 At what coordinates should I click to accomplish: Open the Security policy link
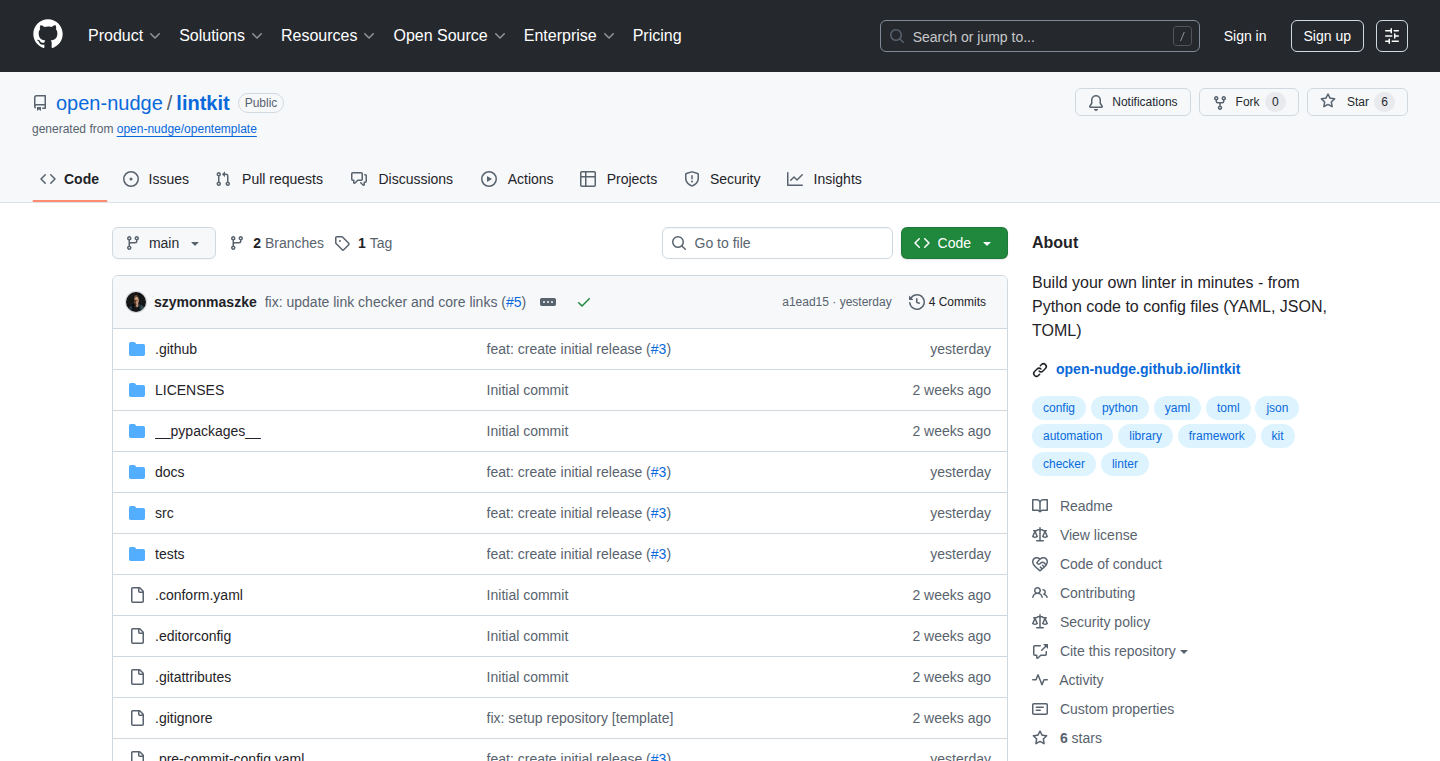(1105, 622)
